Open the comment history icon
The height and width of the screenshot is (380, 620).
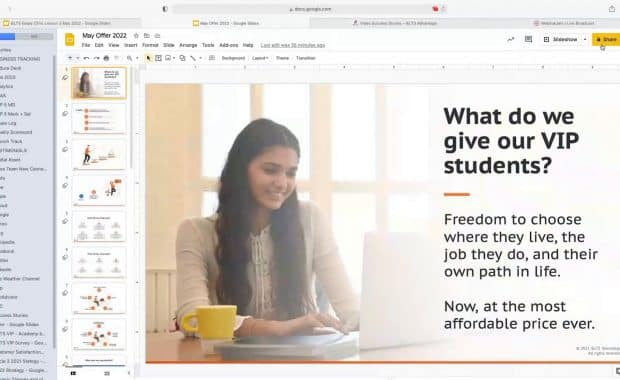pos(528,39)
